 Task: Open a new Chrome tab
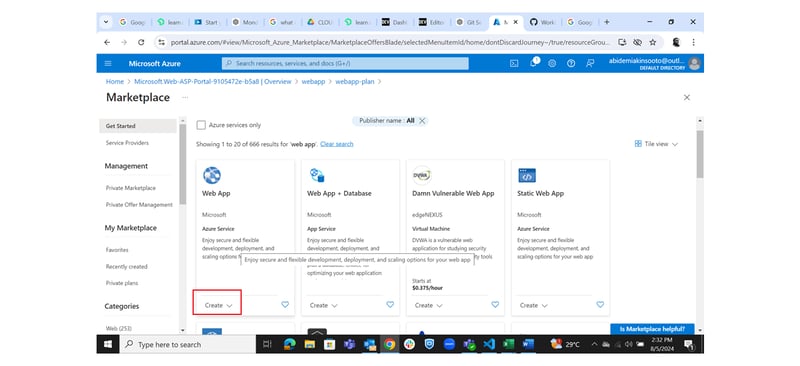pos(607,22)
